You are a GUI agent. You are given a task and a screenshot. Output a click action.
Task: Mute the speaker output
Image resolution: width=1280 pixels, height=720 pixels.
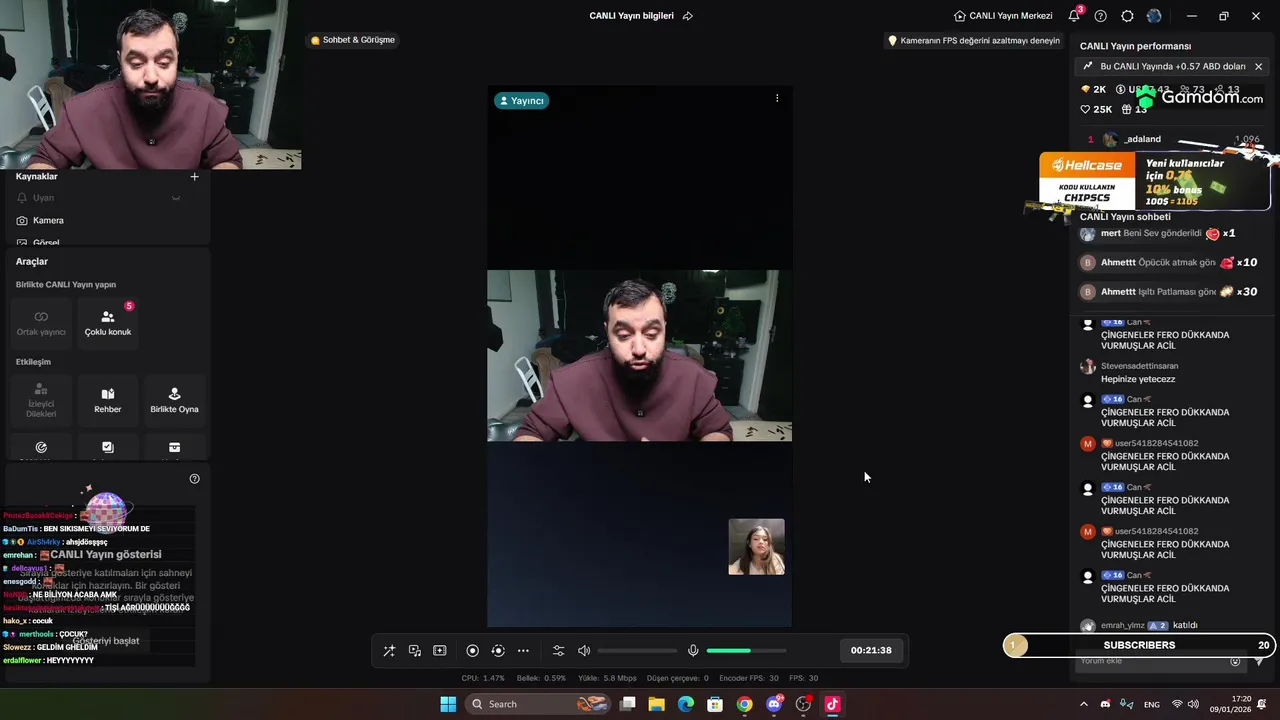tap(584, 651)
